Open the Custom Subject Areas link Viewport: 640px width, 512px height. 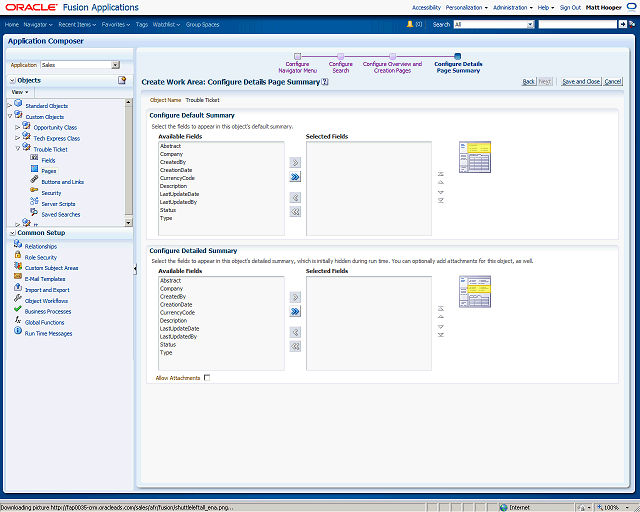click(51, 268)
